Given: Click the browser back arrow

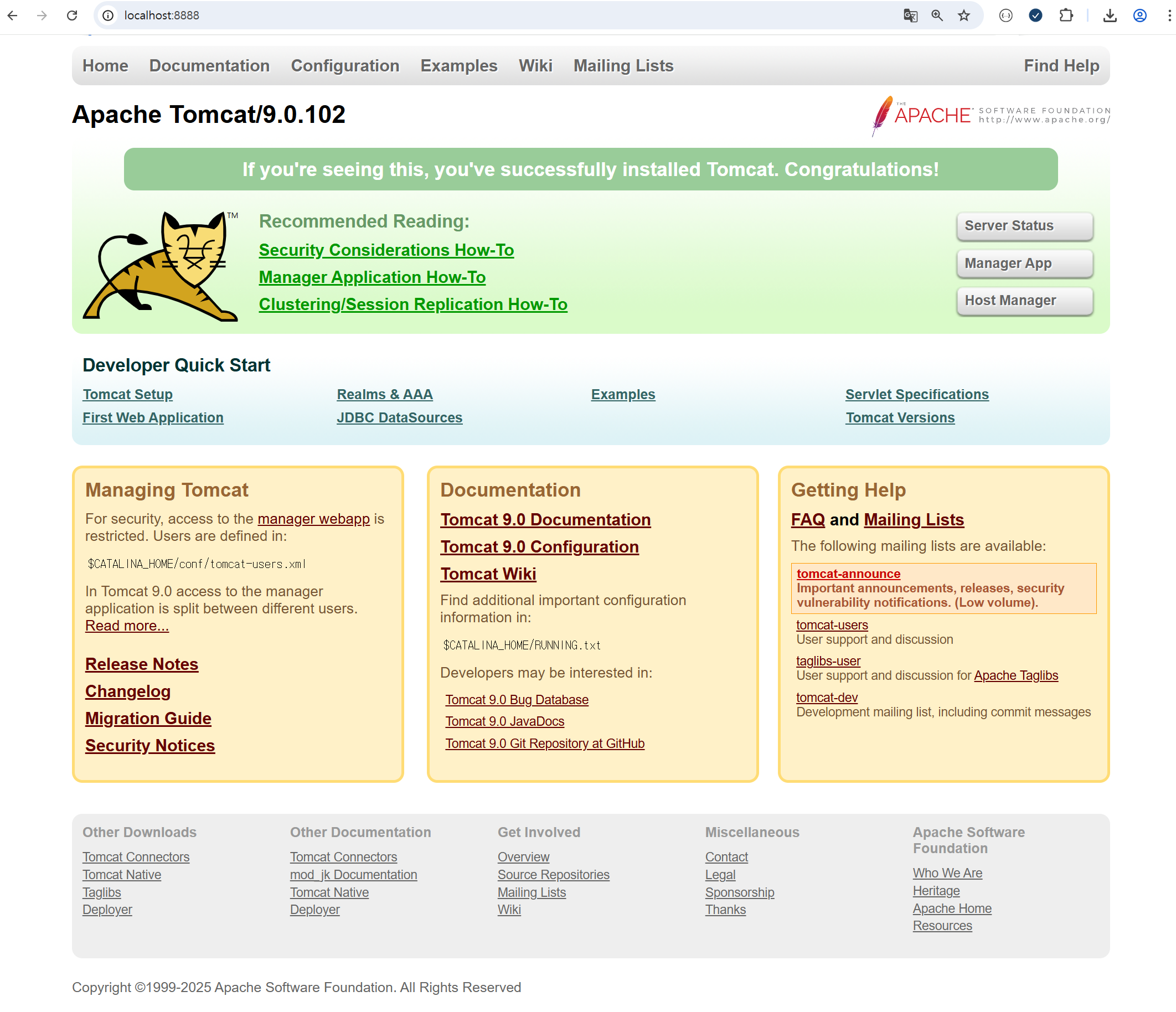Looking at the screenshot, I should [13, 16].
